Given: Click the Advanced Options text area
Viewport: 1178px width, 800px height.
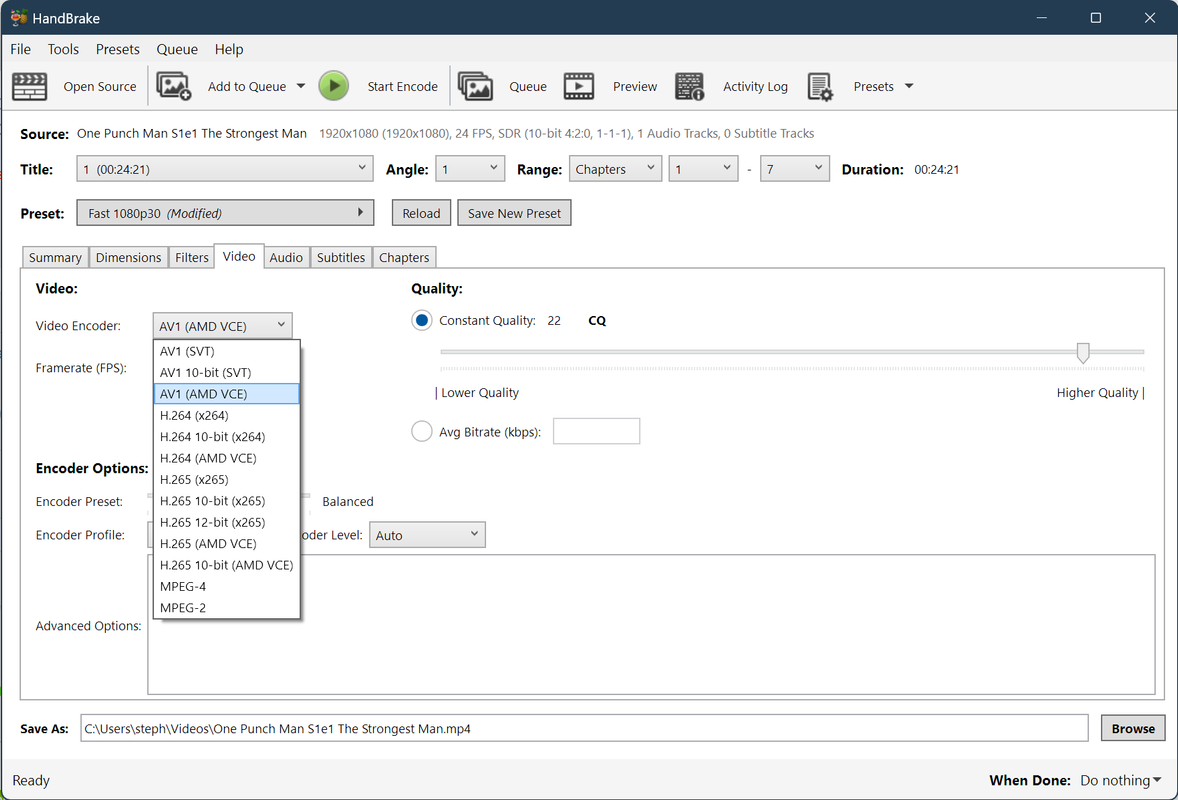Looking at the screenshot, I should pyautogui.click(x=651, y=625).
